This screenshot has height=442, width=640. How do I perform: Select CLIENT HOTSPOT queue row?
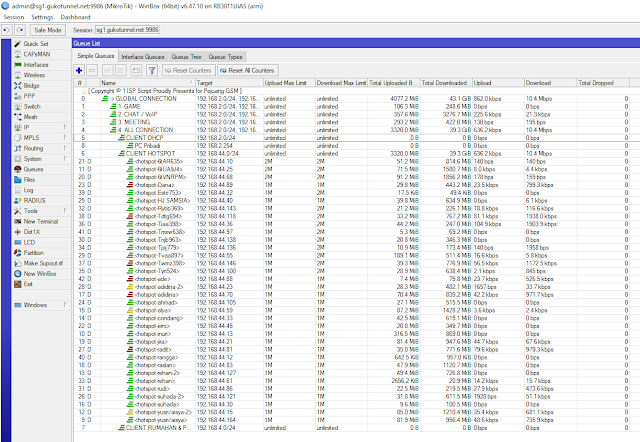(353, 153)
